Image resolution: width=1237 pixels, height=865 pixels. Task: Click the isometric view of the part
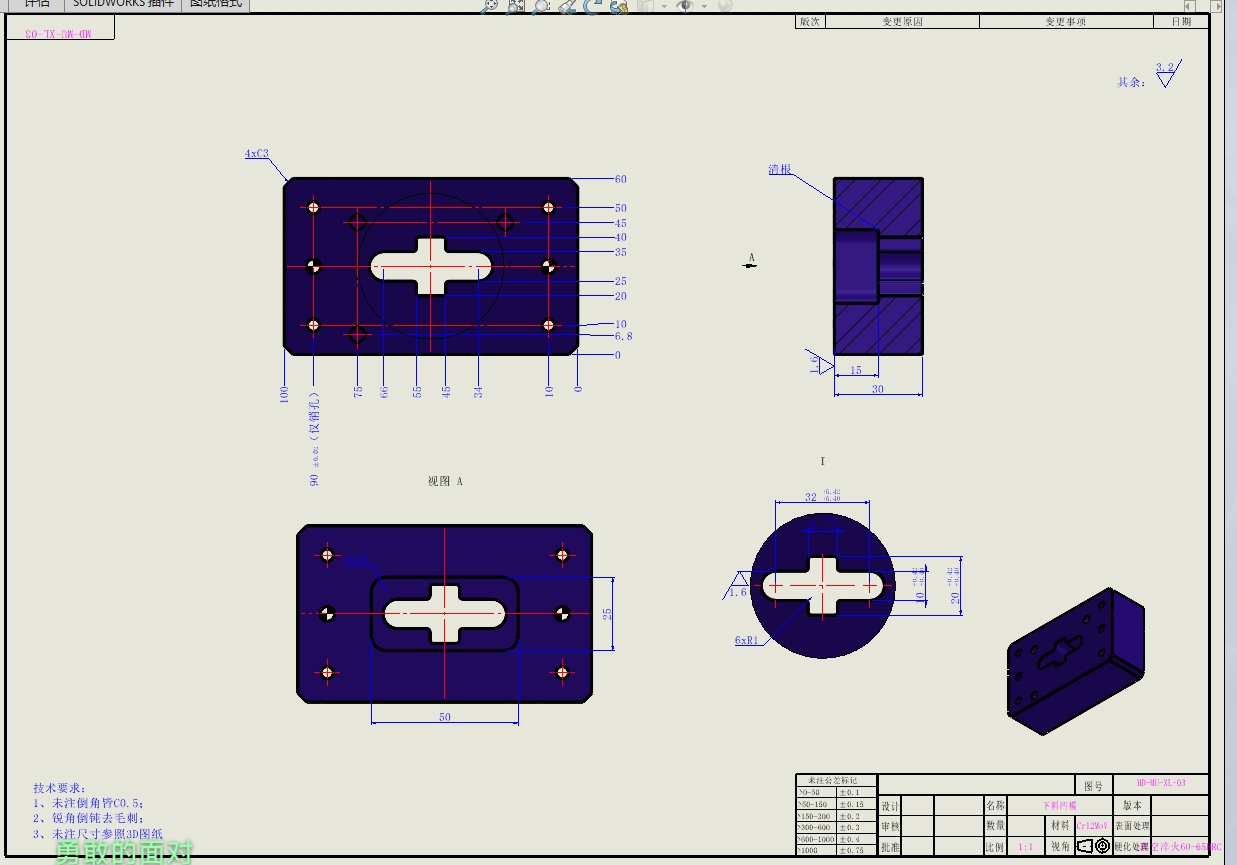point(1074,661)
